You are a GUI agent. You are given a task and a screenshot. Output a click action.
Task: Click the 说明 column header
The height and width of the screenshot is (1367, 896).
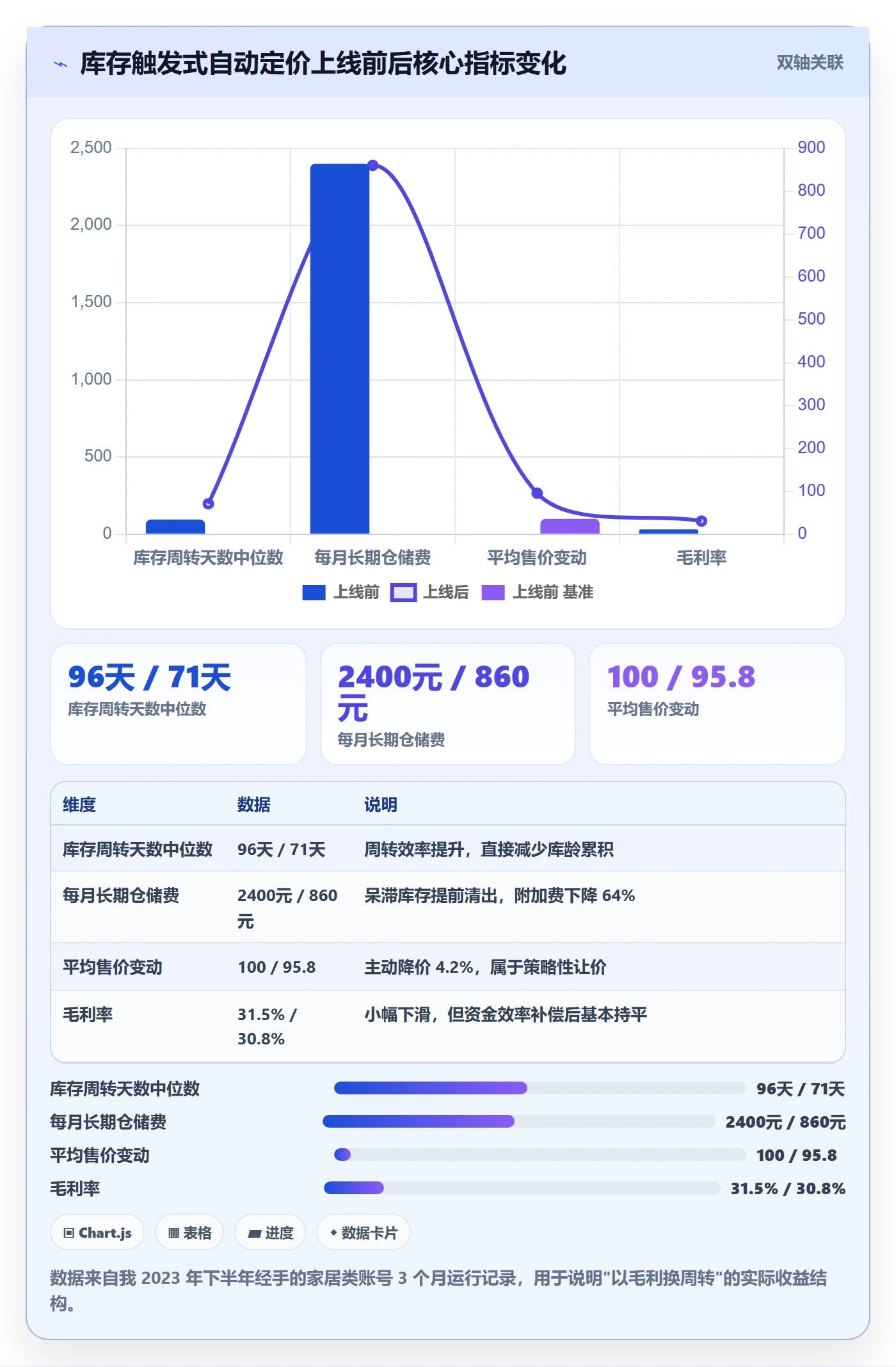click(x=381, y=804)
